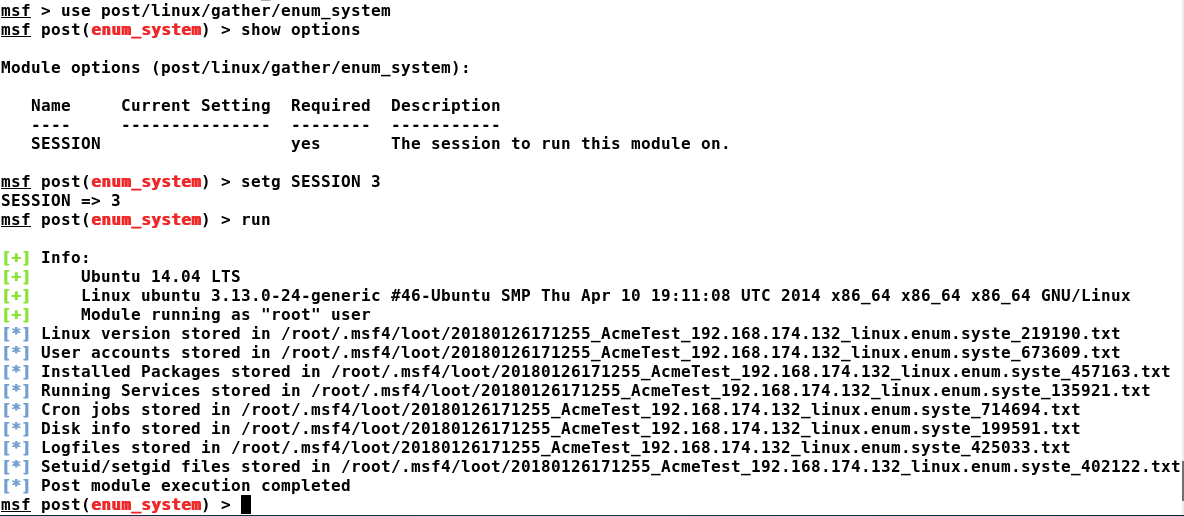The image size is (1184, 516).
Task: Click the "Required" column header
Action: [331, 105]
